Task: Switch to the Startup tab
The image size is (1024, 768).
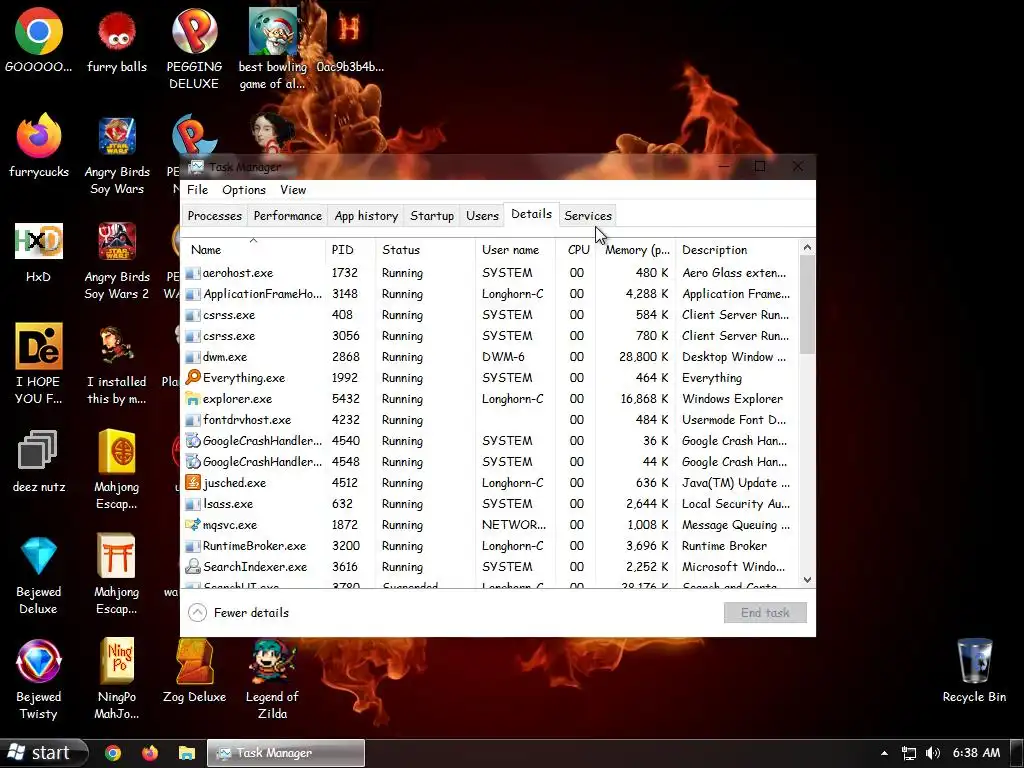Action: [x=432, y=216]
